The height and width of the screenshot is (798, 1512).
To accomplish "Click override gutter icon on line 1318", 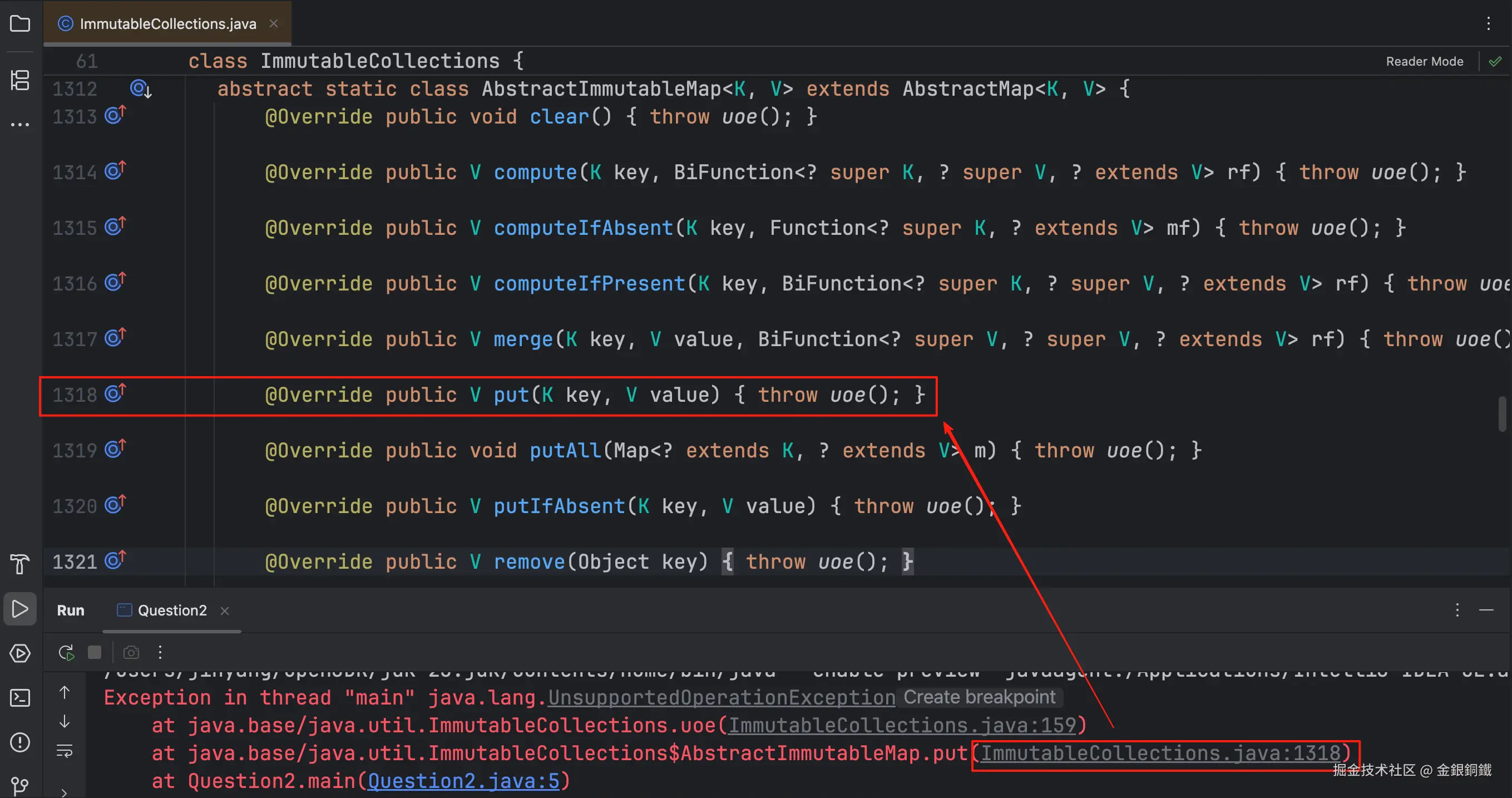I will click(x=115, y=393).
